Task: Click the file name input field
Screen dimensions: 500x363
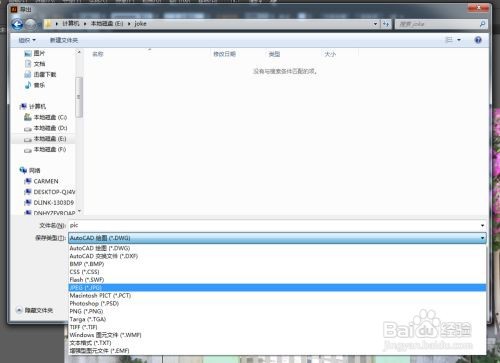Action: click(x=274, y=226)
